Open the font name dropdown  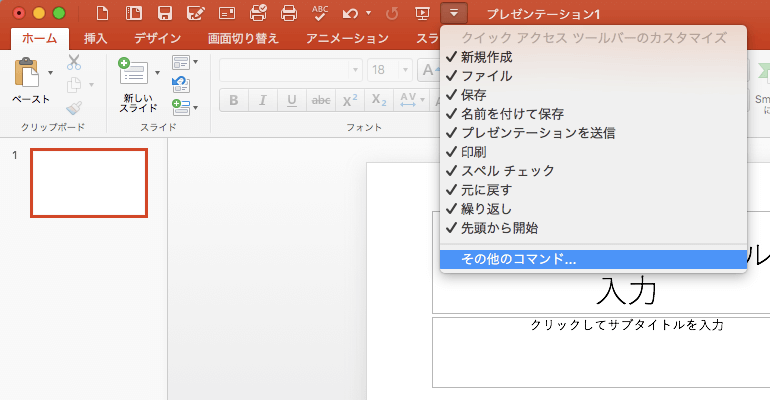click(x=356, y=70)
